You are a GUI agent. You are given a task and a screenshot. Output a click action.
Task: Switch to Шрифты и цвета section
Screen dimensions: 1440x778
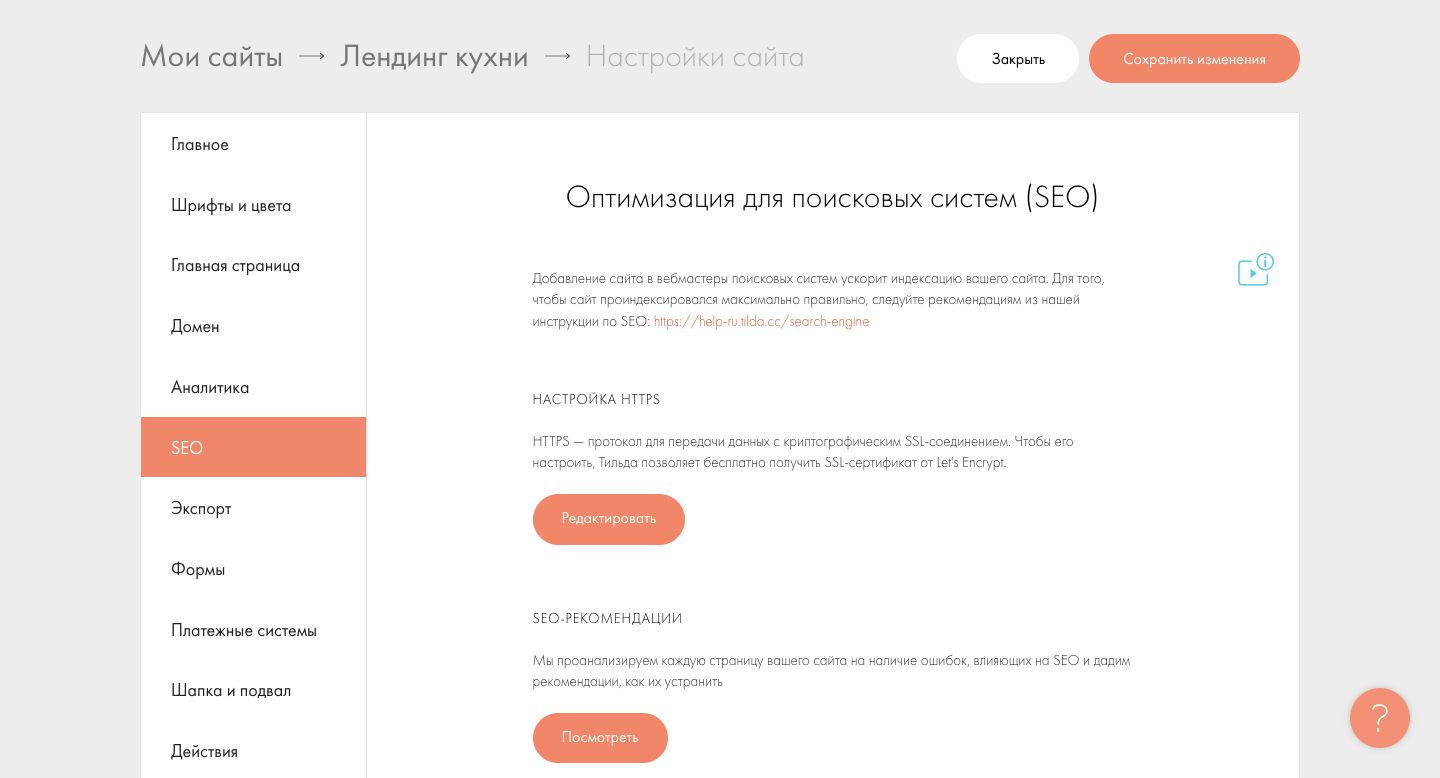pyautogui.click(x=231, y=206)
